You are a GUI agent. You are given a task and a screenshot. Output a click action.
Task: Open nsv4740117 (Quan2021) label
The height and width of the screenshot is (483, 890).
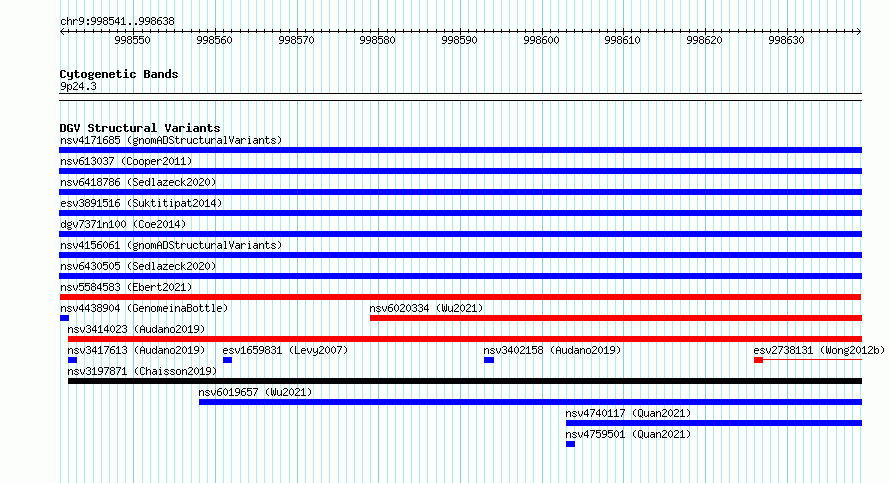point(628,413)
